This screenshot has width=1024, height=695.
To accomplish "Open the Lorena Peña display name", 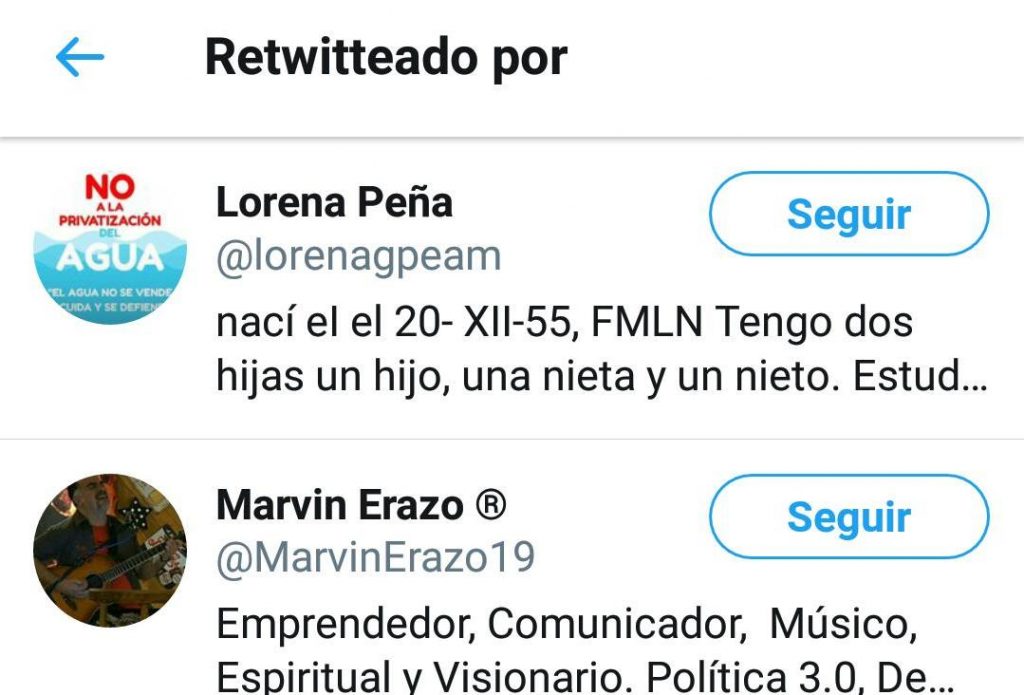I will click(x=334, y=202).
